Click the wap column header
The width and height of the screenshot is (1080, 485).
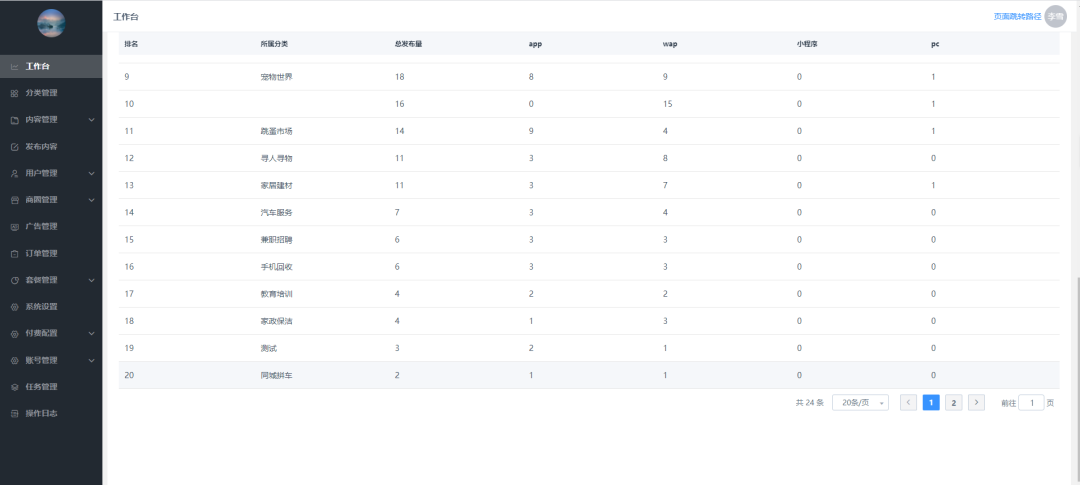(670, 44)
